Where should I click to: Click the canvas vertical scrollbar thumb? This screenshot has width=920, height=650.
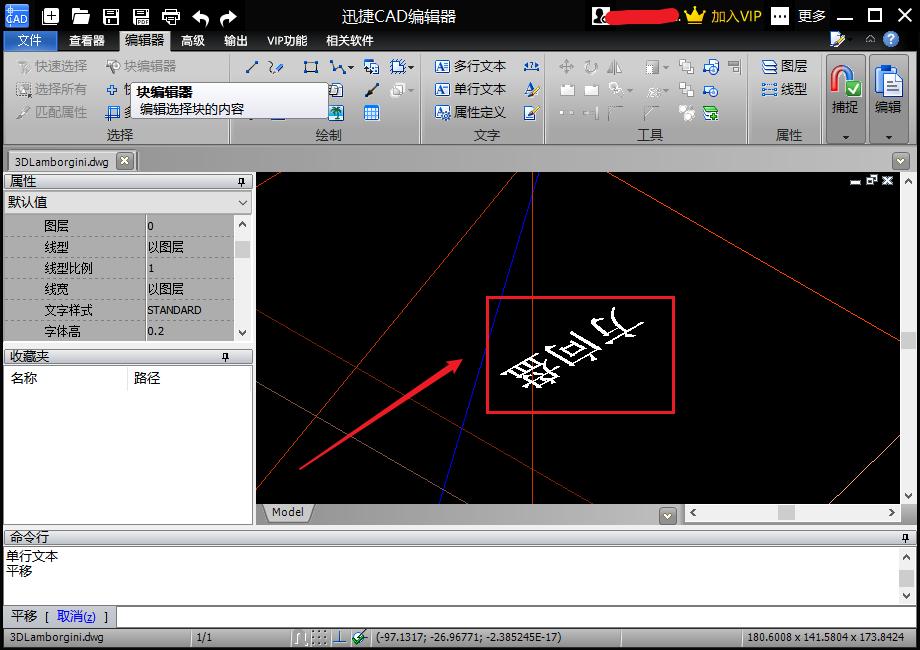coord(908,340)
